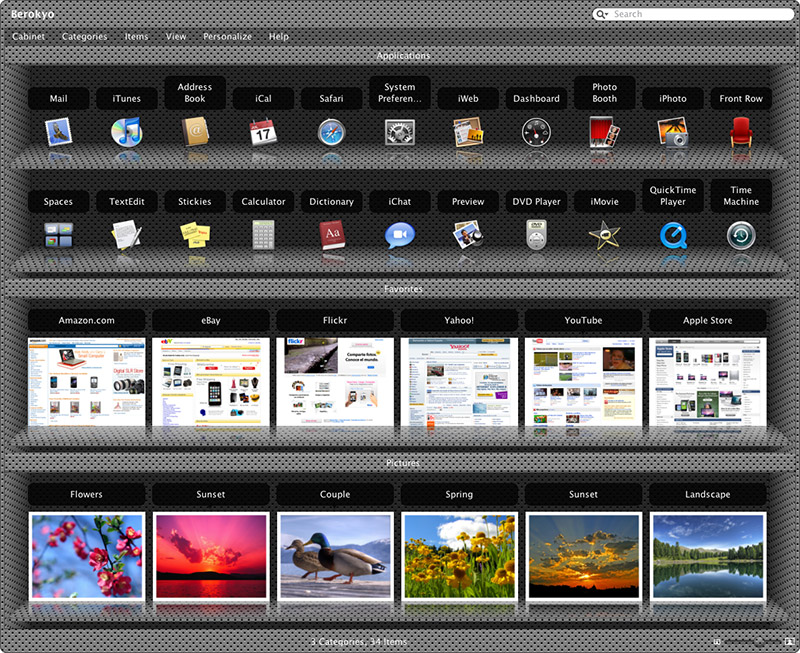Launch iChat speech bubble icon
Image resolution: width=800 pixels, height=653 pixels.
399,235
